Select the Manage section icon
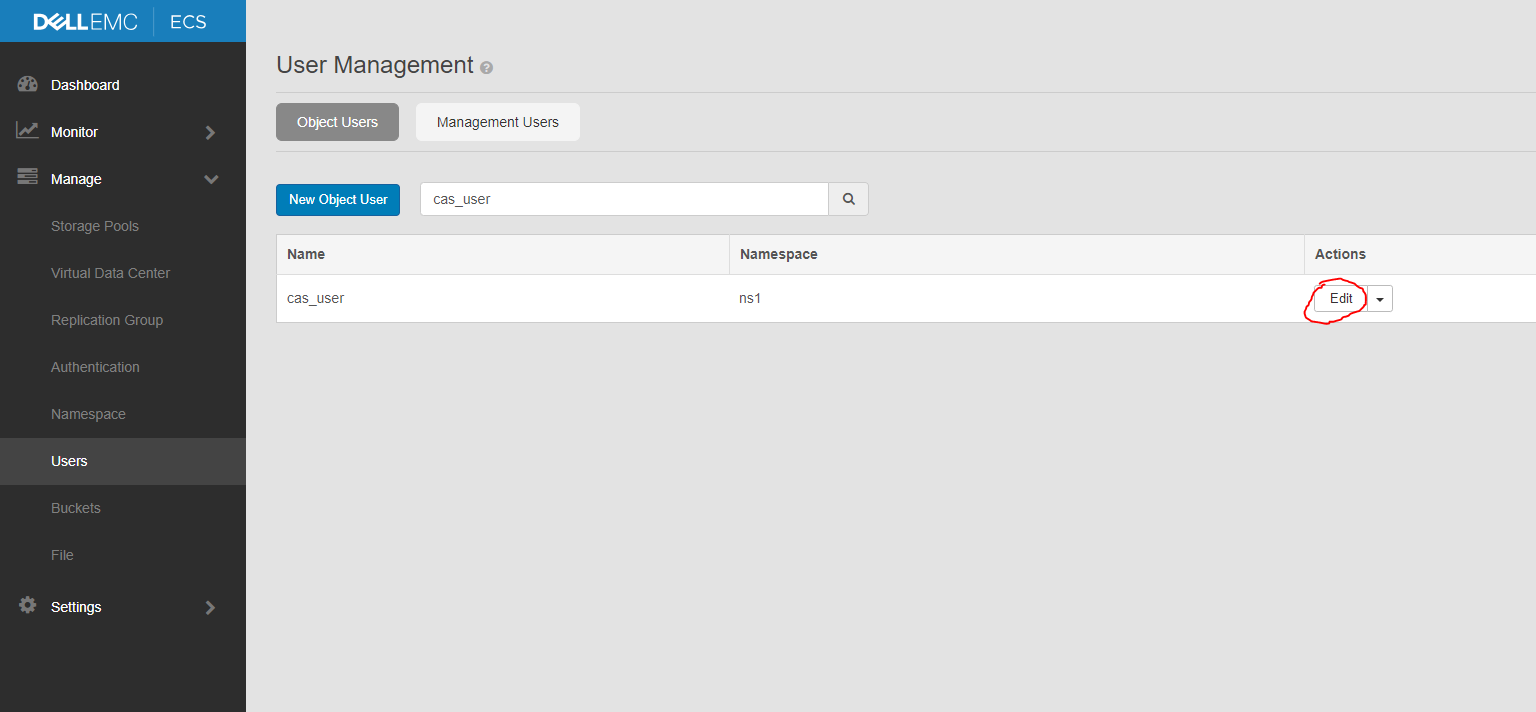Image resolution: width=1536 pixels, height=712 pixels. coord(27,178)
